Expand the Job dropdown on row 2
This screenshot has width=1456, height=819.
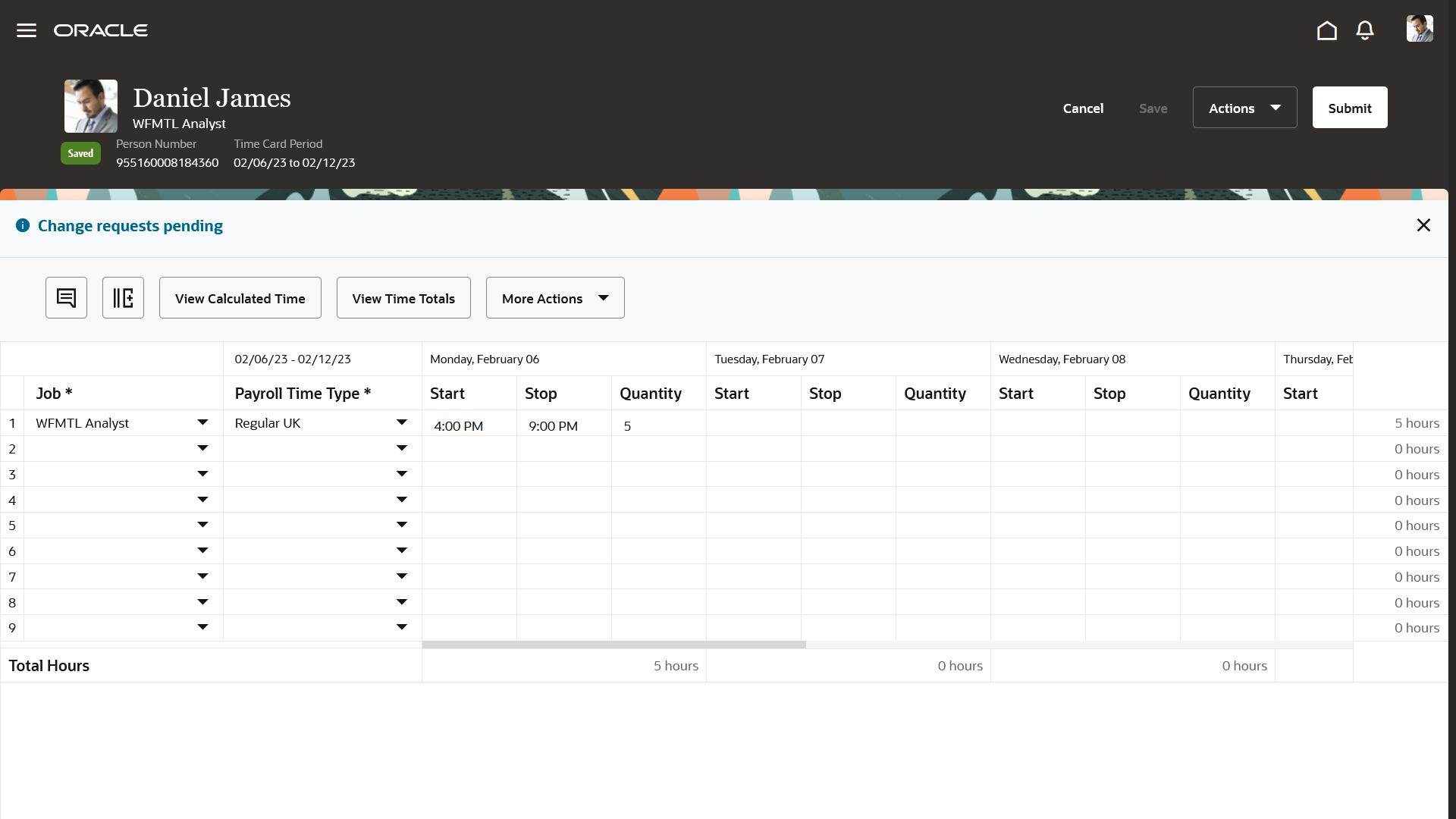tap(202, 448)
